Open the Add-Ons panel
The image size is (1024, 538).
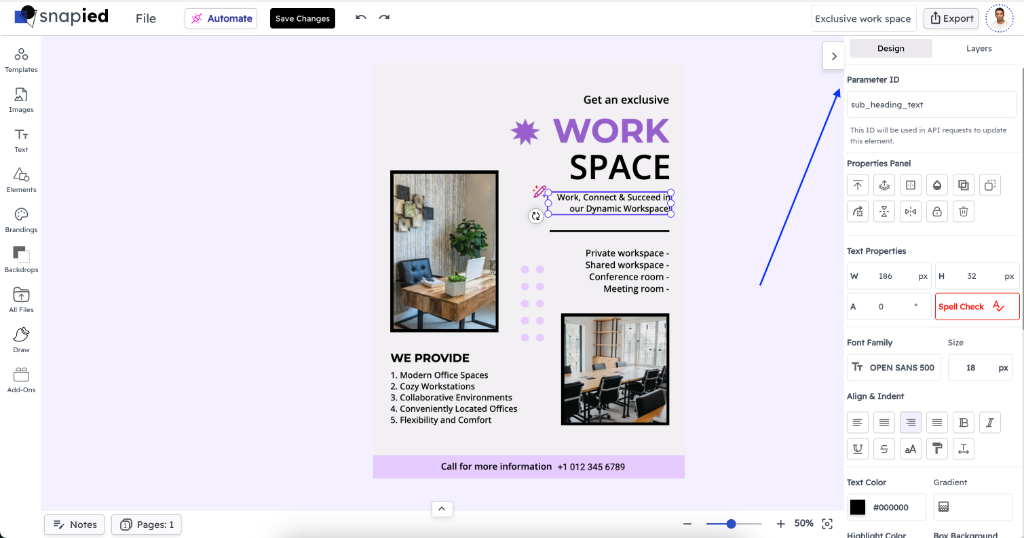[x=21, y=379]
